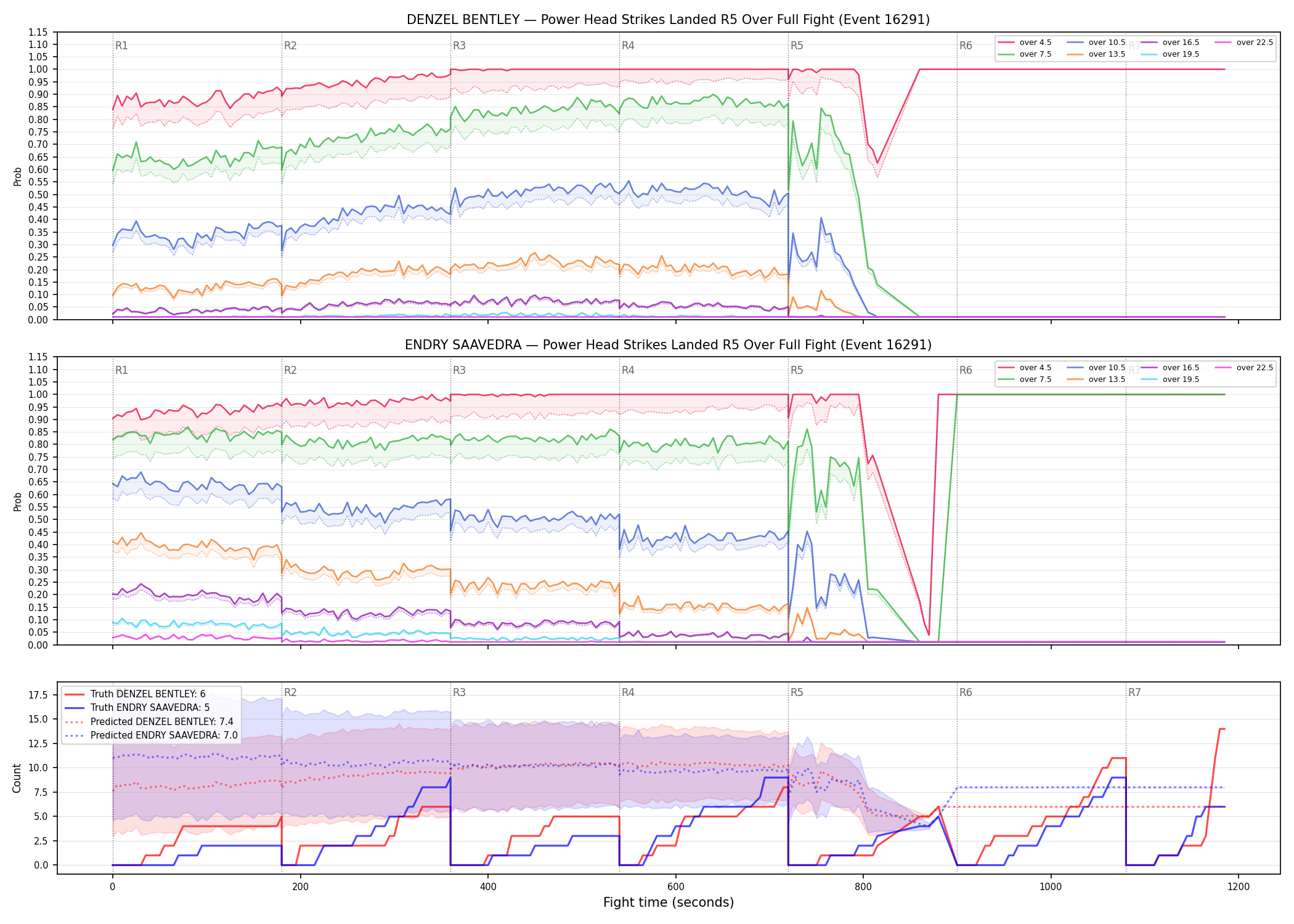Click the R3 round marker in Bentley chart
The image size is (1294, 924).
click(x=459, y=46)
